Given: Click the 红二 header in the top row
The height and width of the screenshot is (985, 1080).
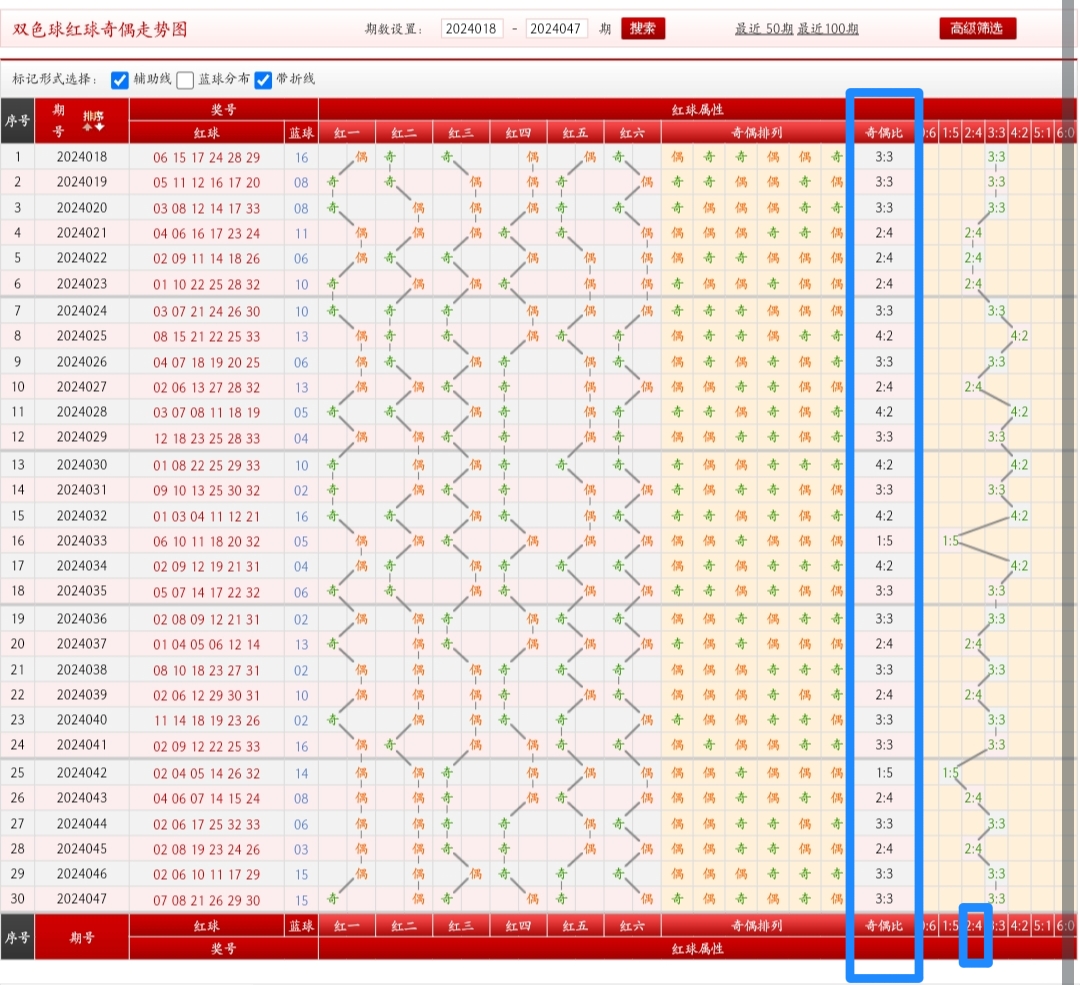Looking at the screenshot, I should (404, 133).
